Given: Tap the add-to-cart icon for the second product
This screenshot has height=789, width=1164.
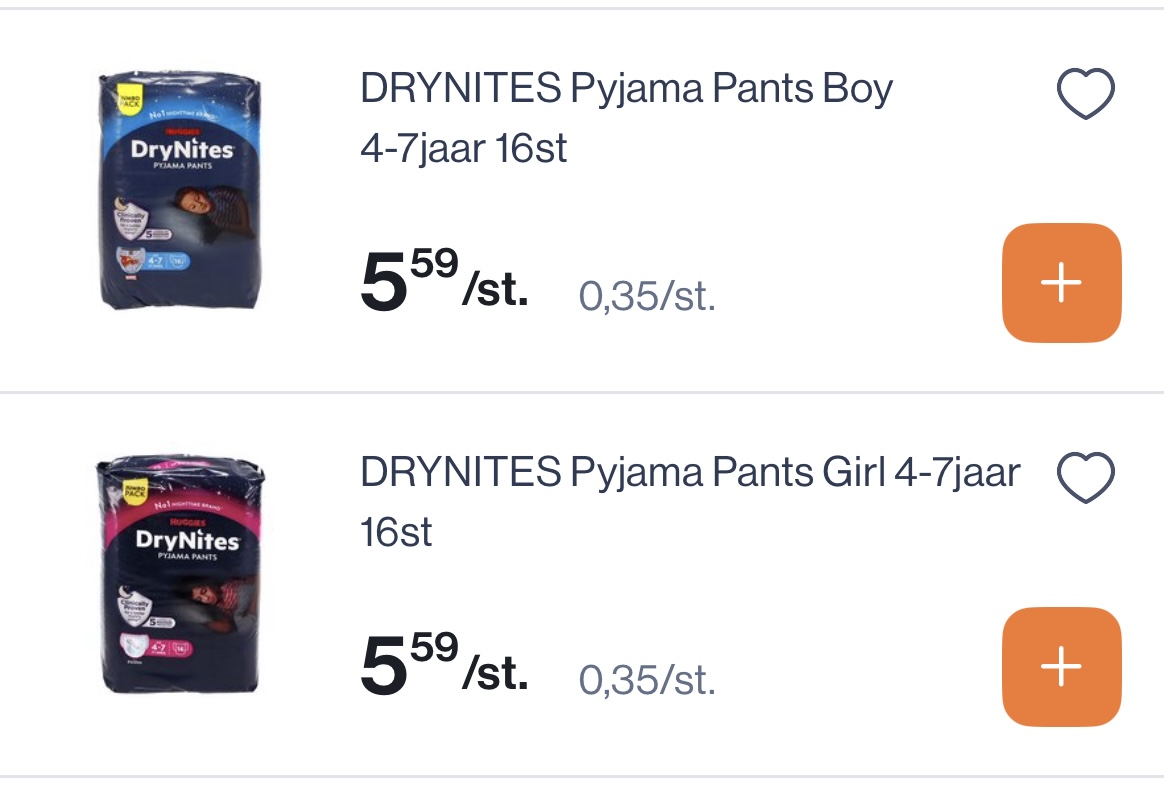Looking at the screenshot, I should 1061,667.
